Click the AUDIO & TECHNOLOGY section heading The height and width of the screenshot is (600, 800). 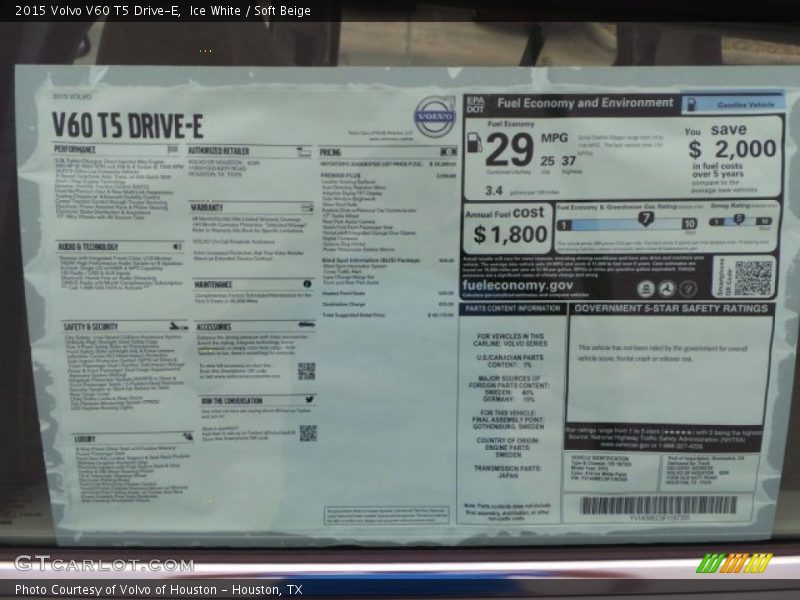[x=88, y=247]
